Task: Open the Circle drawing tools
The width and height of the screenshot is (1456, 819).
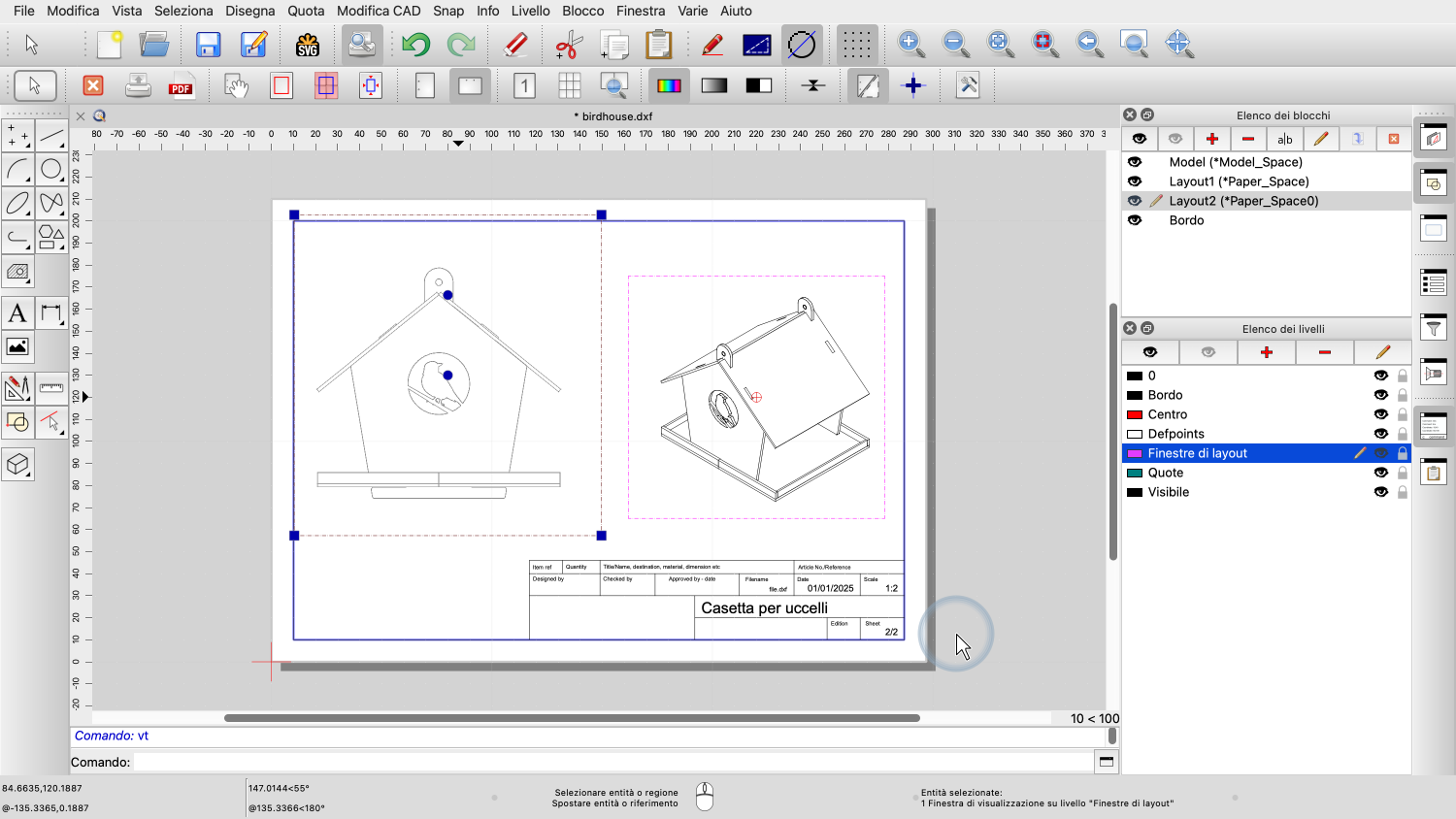Action: point(51,170)
